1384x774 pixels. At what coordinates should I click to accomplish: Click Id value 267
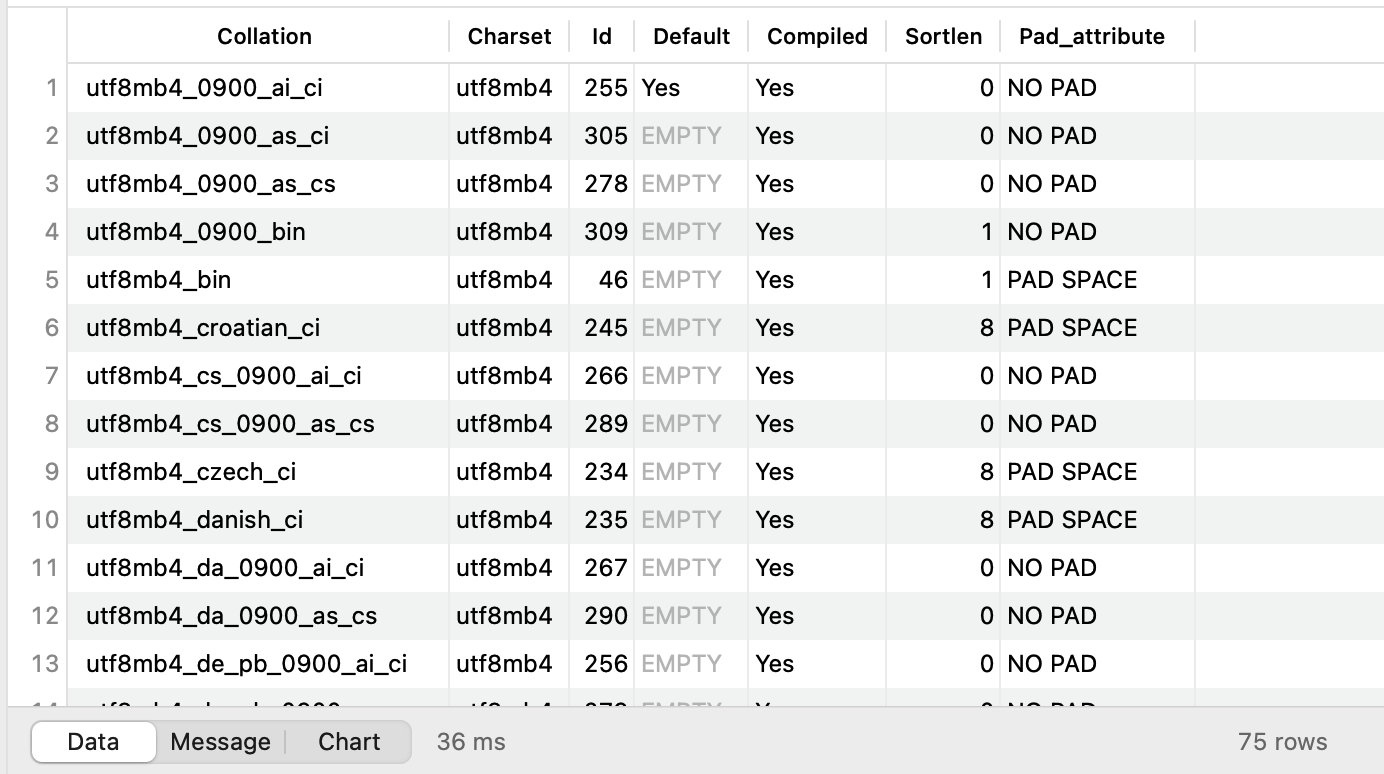606,568
